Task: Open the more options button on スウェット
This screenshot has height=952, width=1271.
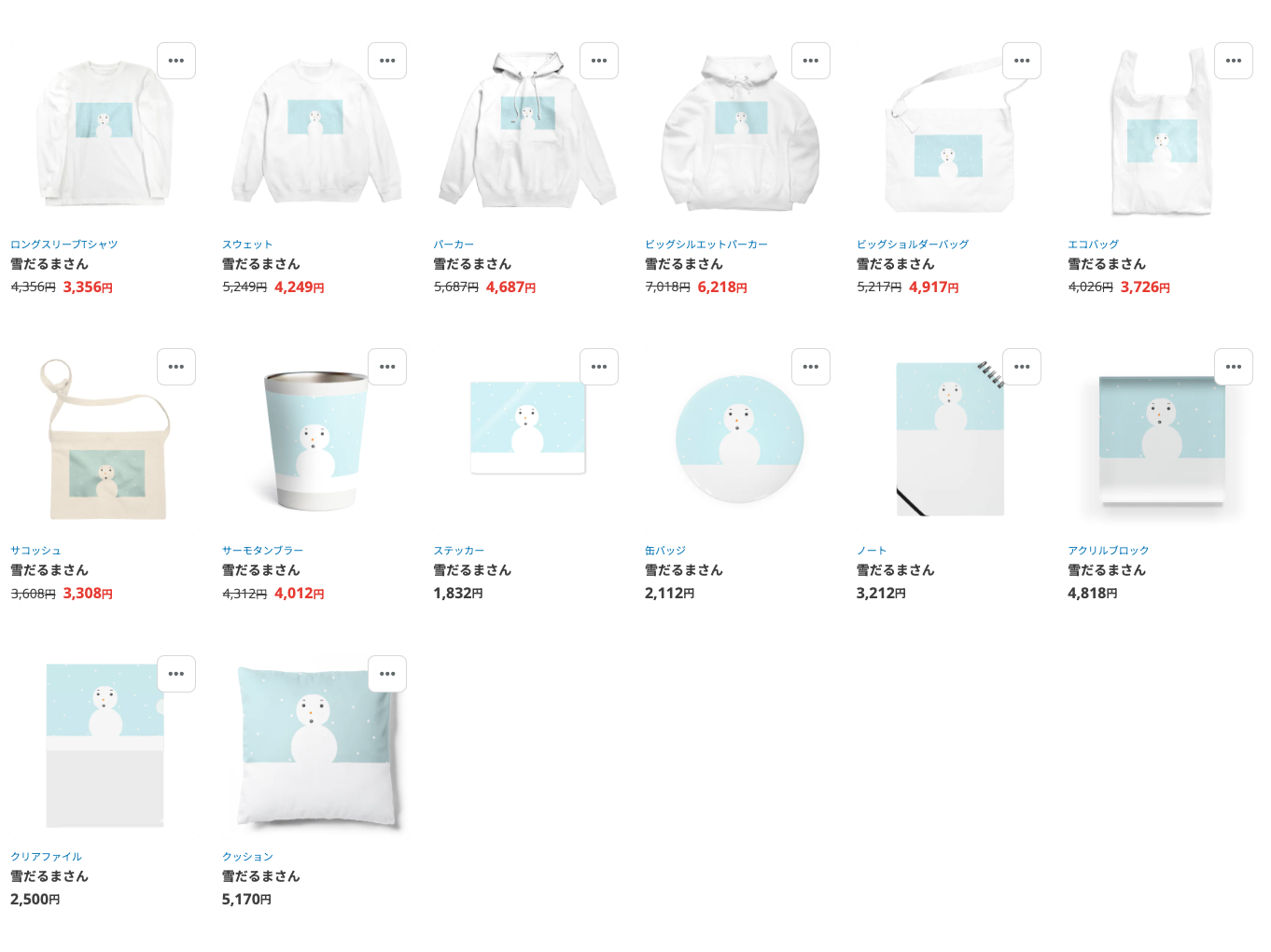Action: pyautogui.click(x=387, y=61)
